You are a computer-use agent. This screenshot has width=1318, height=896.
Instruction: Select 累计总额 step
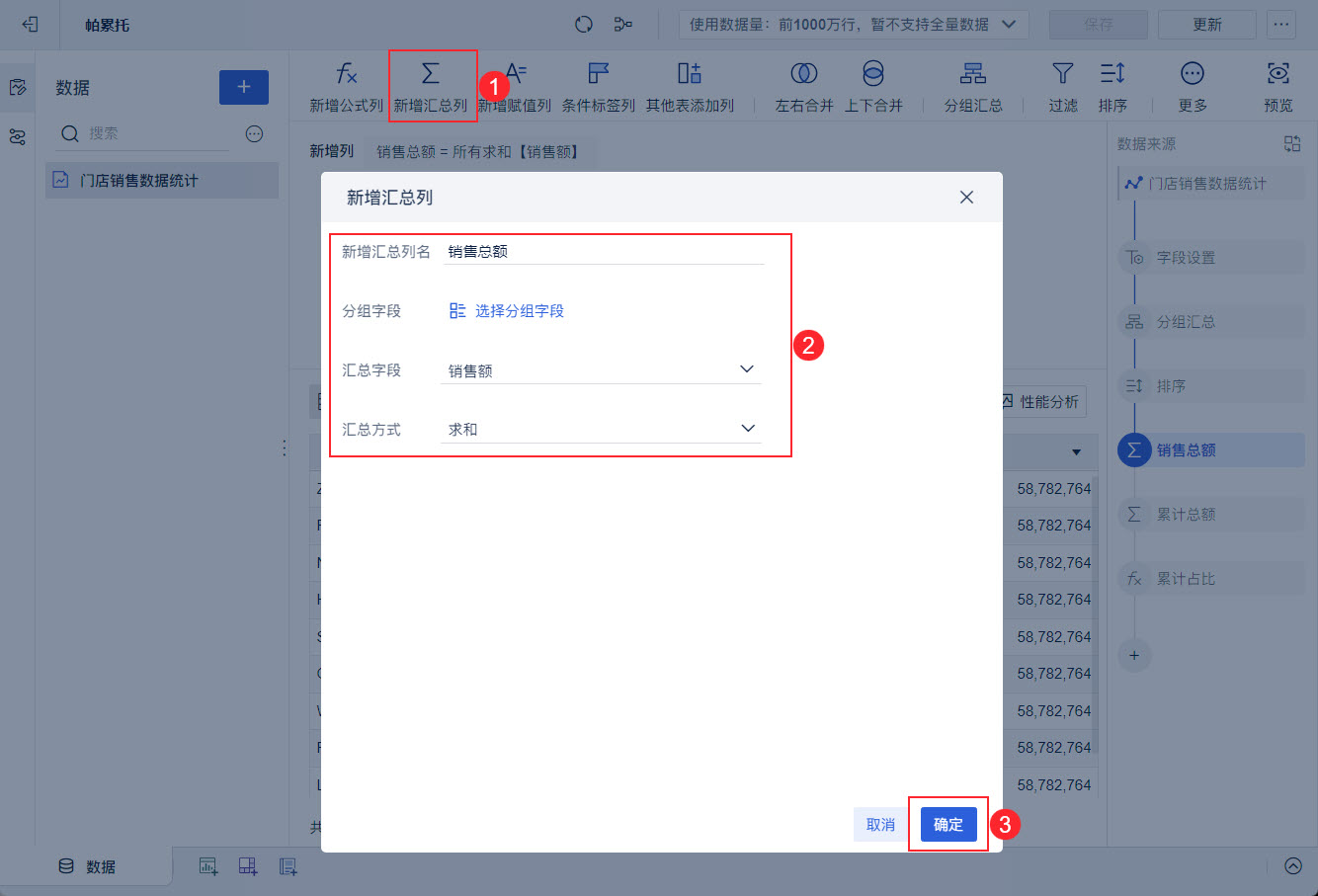(x=1211, y=515)
